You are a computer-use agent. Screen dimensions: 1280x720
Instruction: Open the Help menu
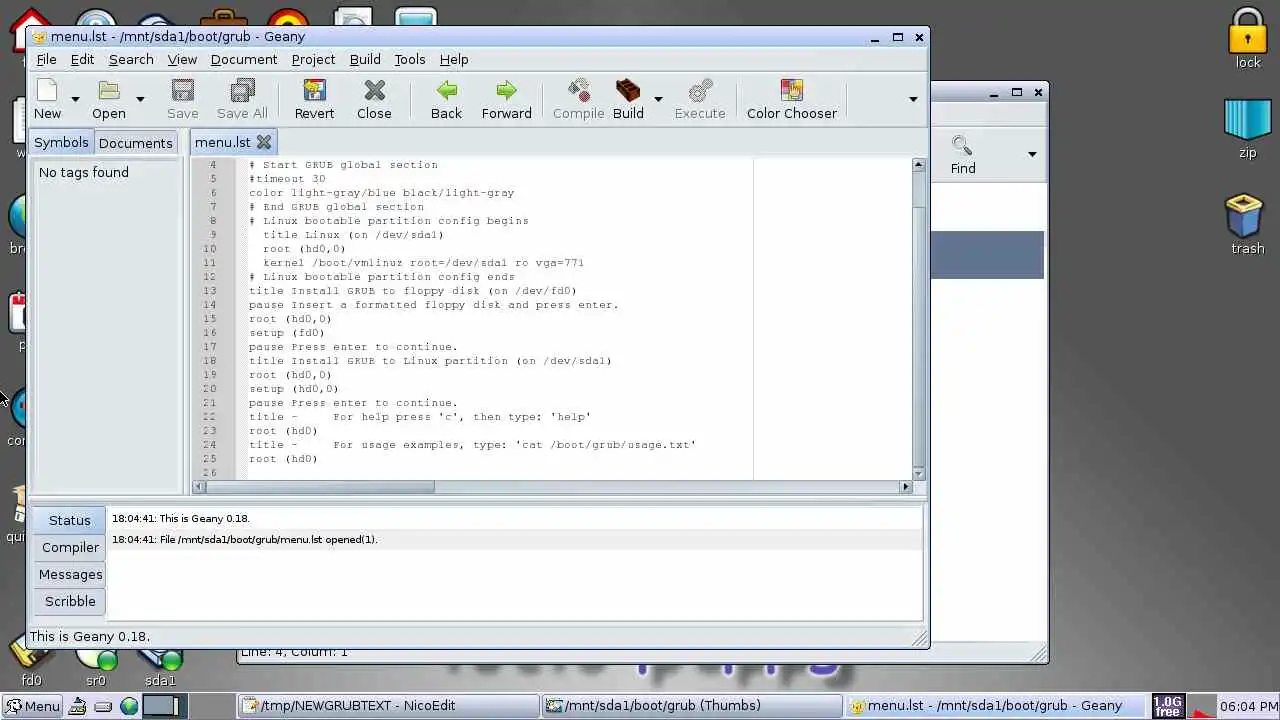point(454,59)
